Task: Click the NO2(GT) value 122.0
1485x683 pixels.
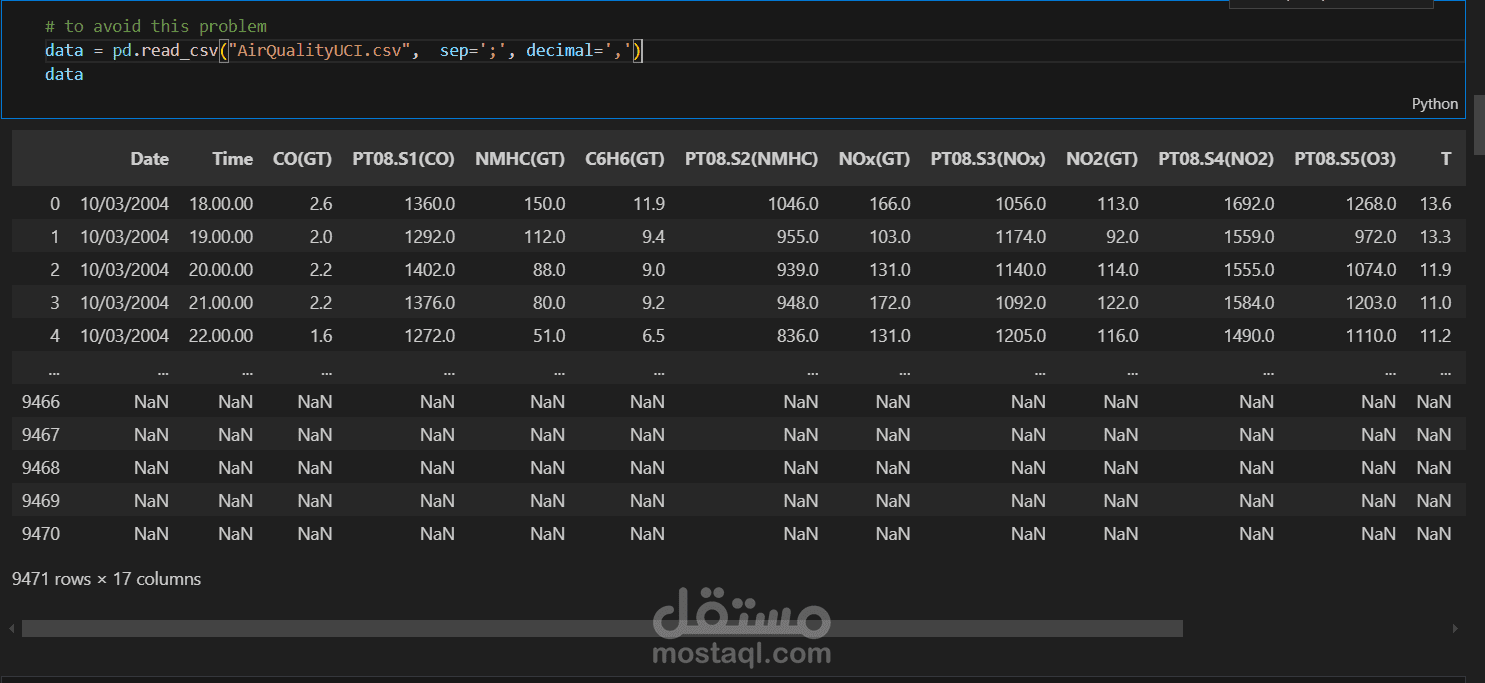Action: [1117, 303]
